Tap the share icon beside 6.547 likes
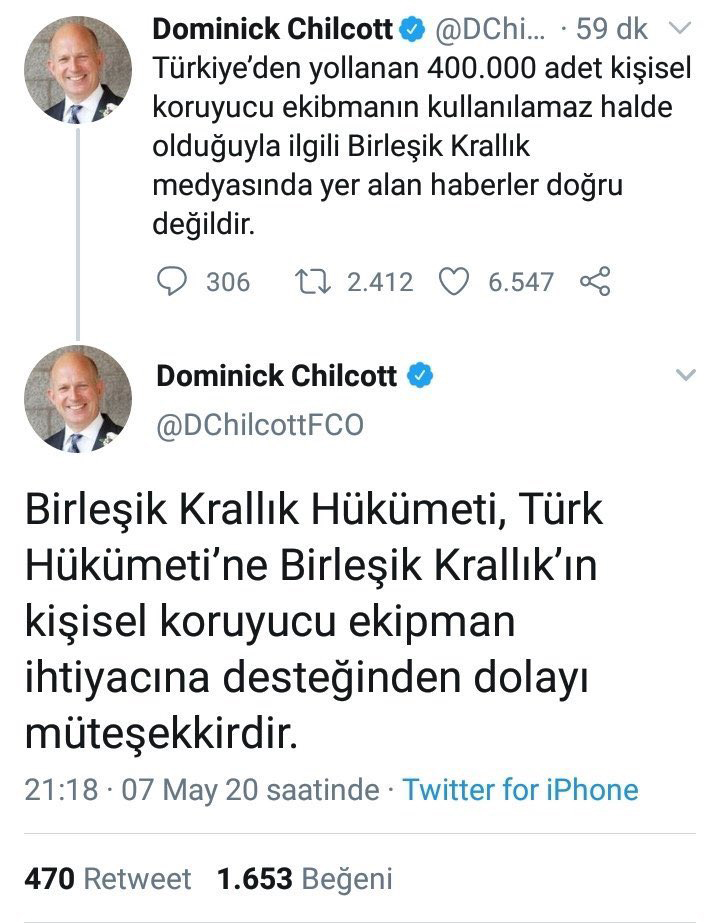 tap(596, 282)
